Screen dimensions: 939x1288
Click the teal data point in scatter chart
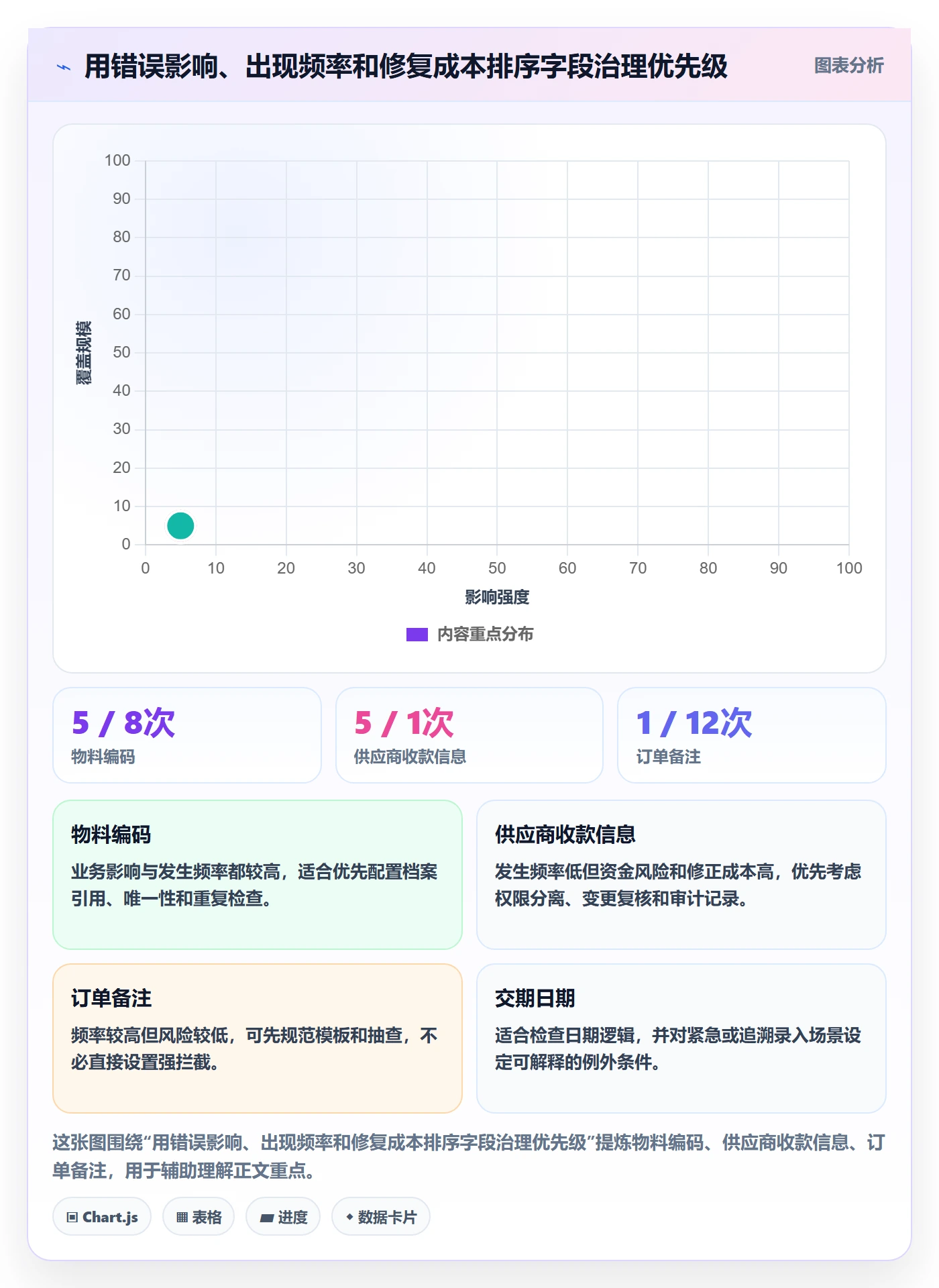(180, 525)
